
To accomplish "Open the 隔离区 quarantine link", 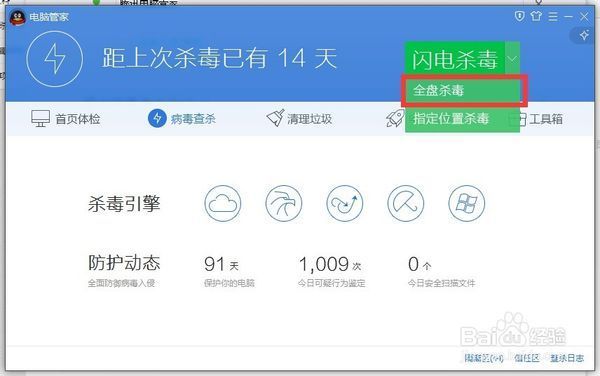I will tap(484, 358).
